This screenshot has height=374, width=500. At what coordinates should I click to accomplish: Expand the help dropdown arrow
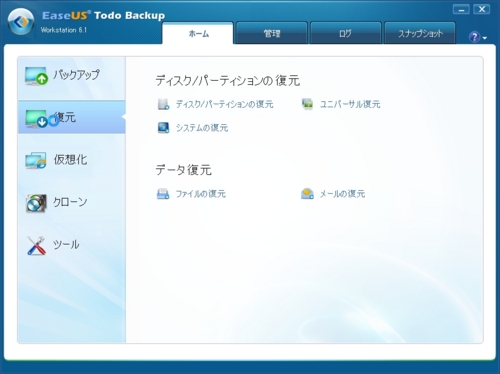click(485, 38)
